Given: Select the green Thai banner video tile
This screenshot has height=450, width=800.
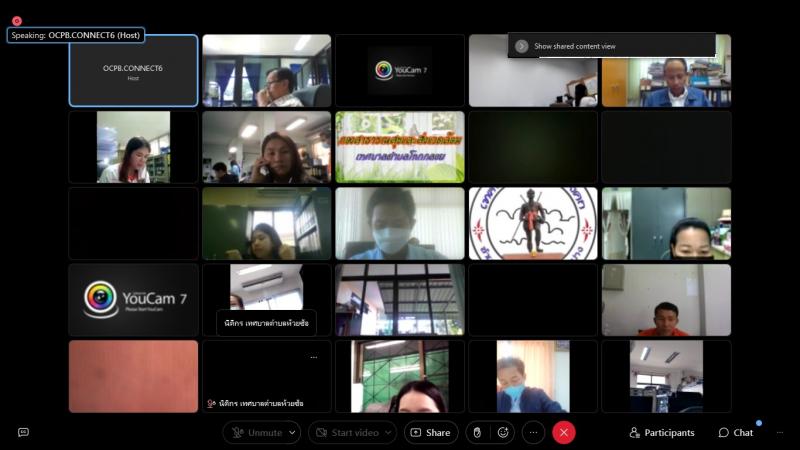Looking at the screenshot, I should click(x=399, y=146).
